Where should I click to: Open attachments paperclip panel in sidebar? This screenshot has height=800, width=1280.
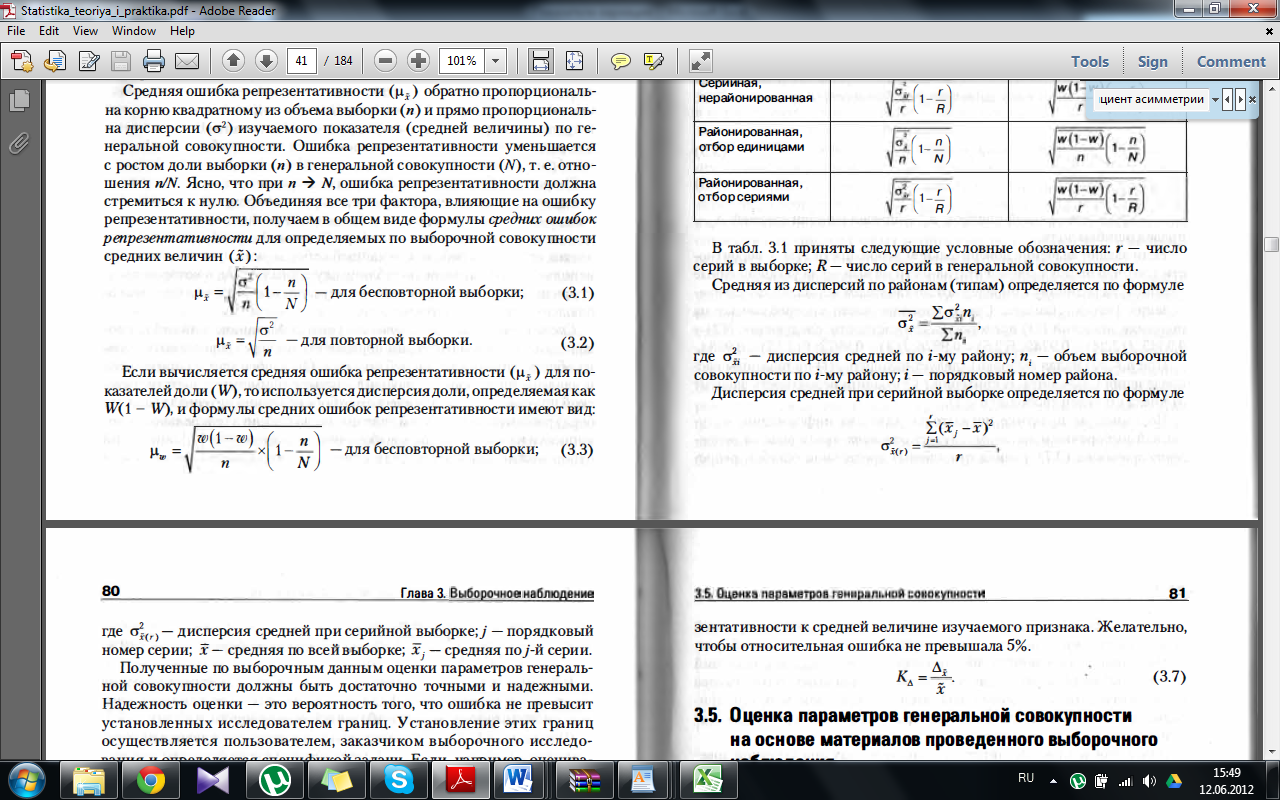(18, 144)
